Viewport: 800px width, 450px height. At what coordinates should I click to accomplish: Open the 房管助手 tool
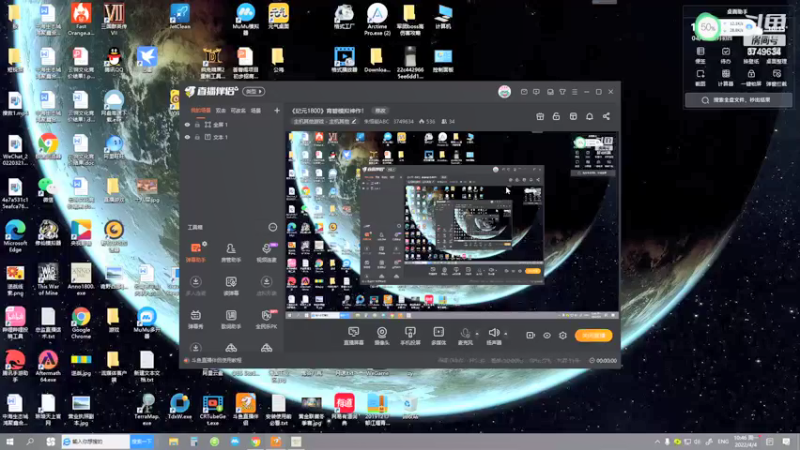pos(231,253)
